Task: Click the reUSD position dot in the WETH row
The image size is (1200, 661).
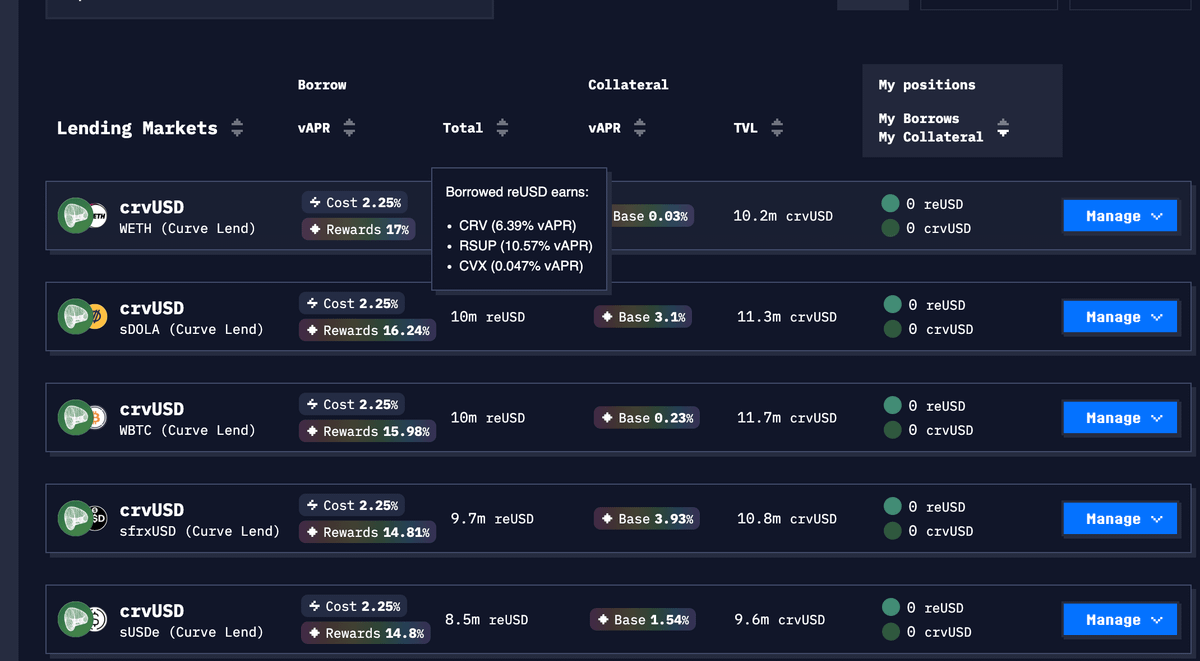Action: 890,204
